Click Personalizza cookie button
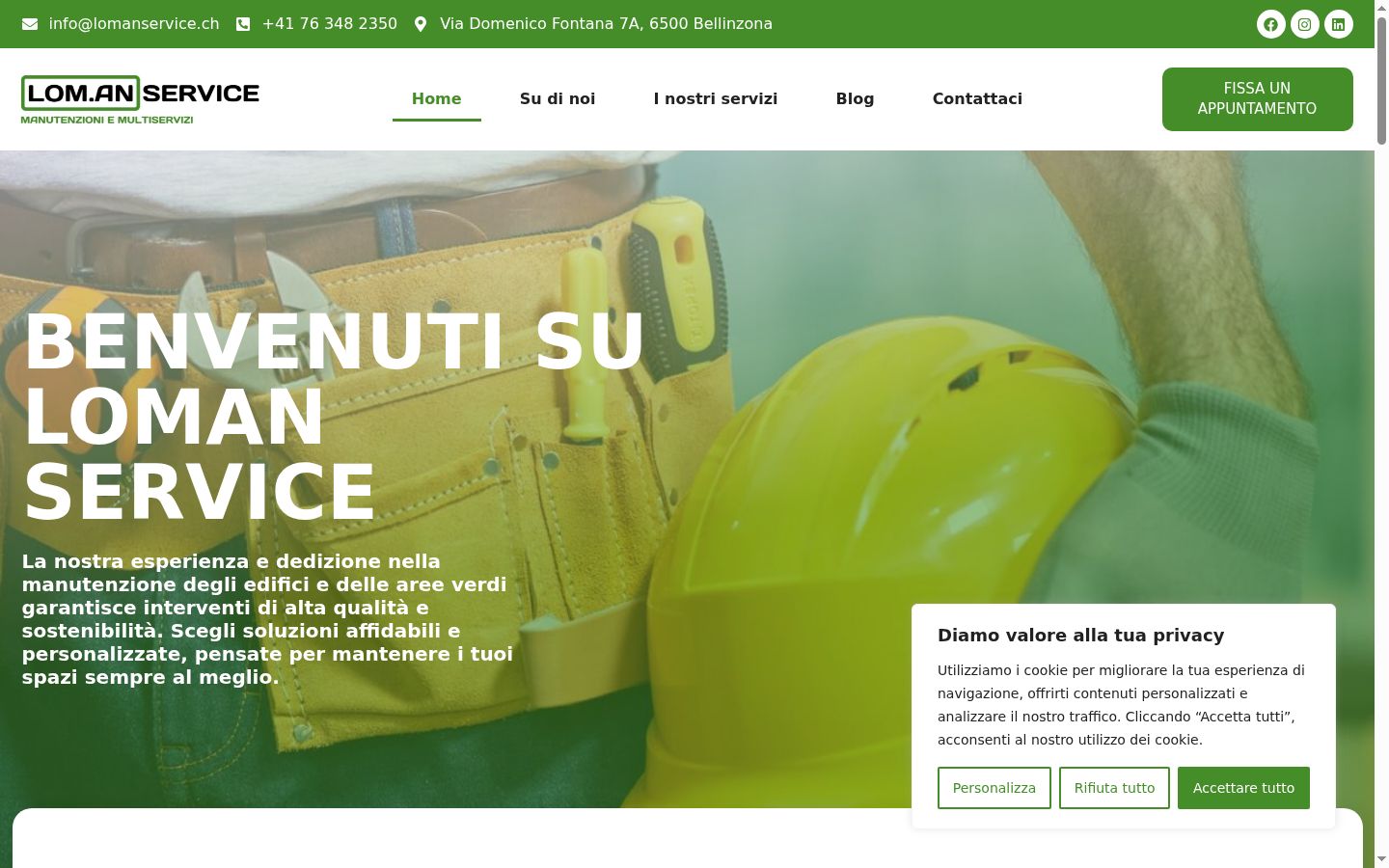This screenshot has height=868, width=1389. coord(994,788)
